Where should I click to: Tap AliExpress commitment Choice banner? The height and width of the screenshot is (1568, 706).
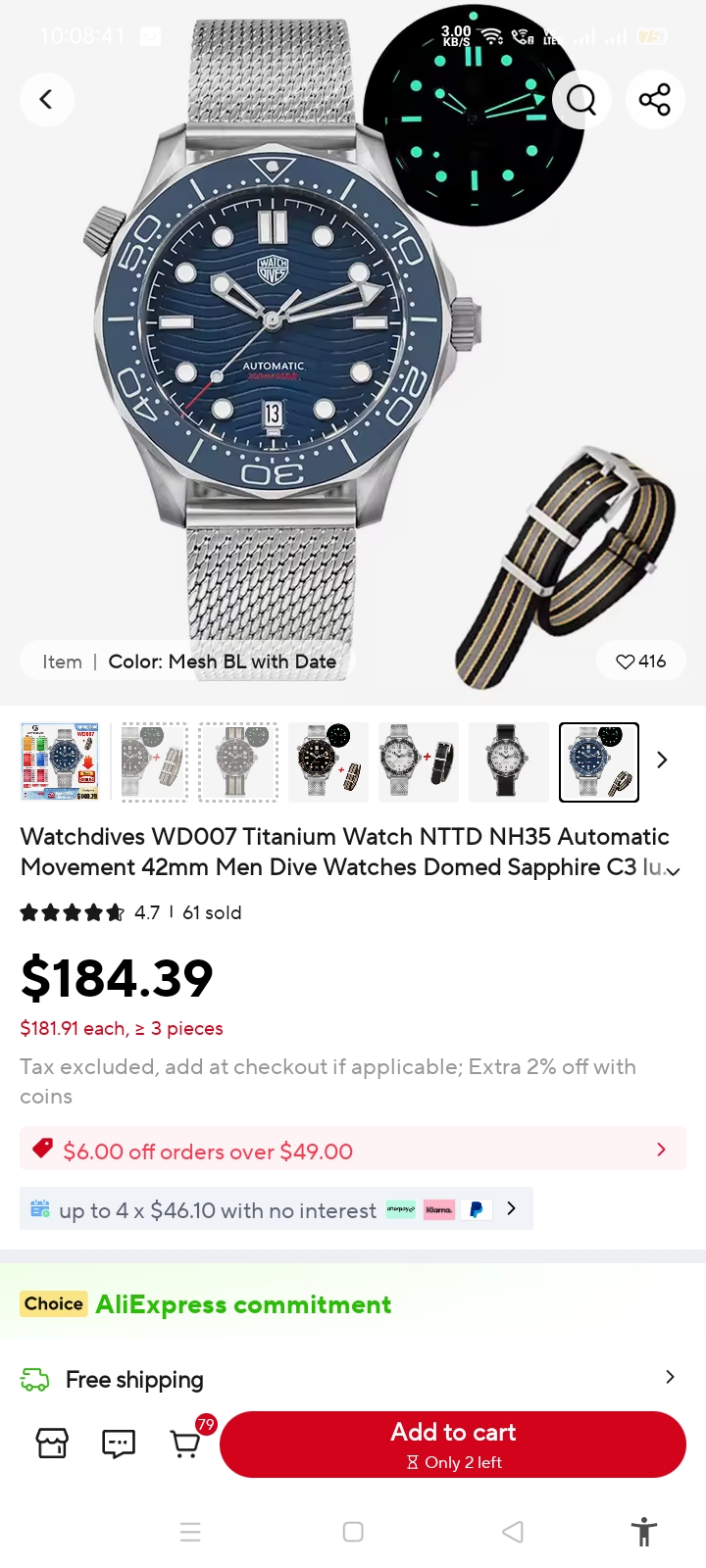pyautogui.click(x=206, y=1304)
